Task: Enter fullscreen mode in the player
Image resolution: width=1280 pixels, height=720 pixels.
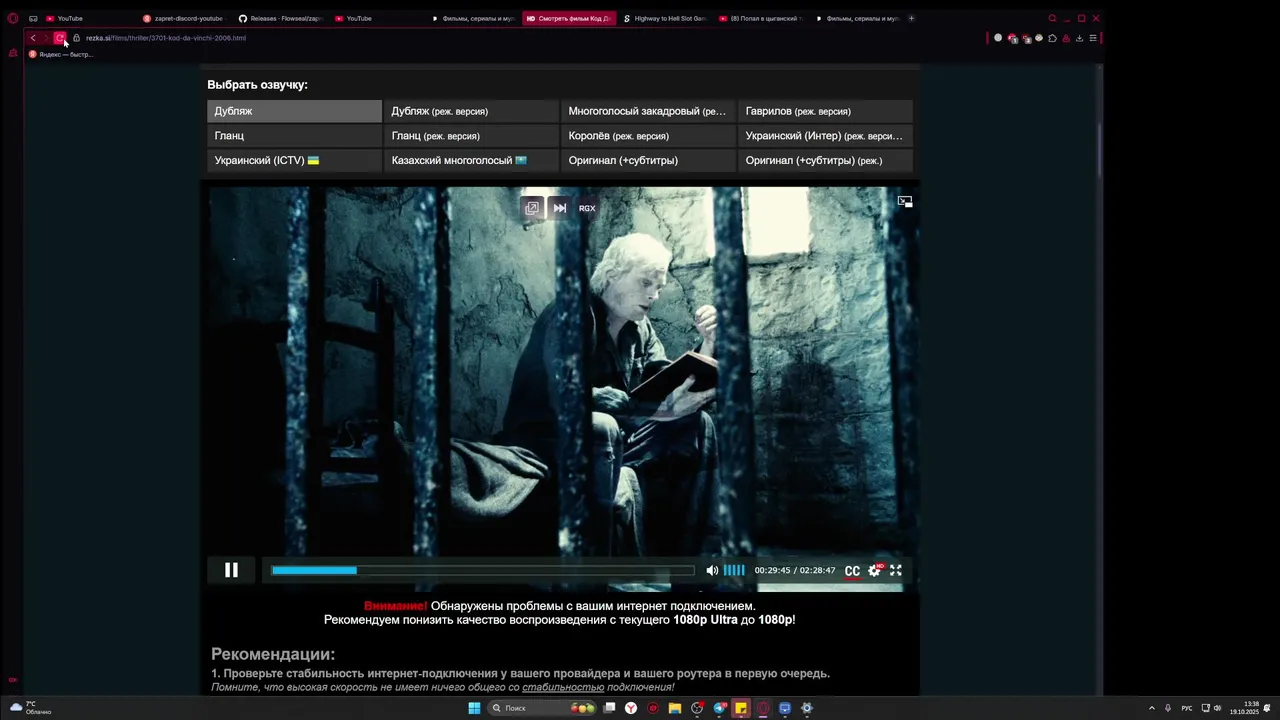Action: (x=896, y=570)
